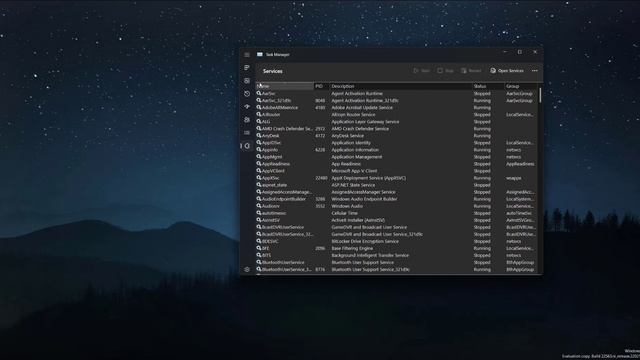
Task: Click the service icon beside AarSvc
Action: 259,93
